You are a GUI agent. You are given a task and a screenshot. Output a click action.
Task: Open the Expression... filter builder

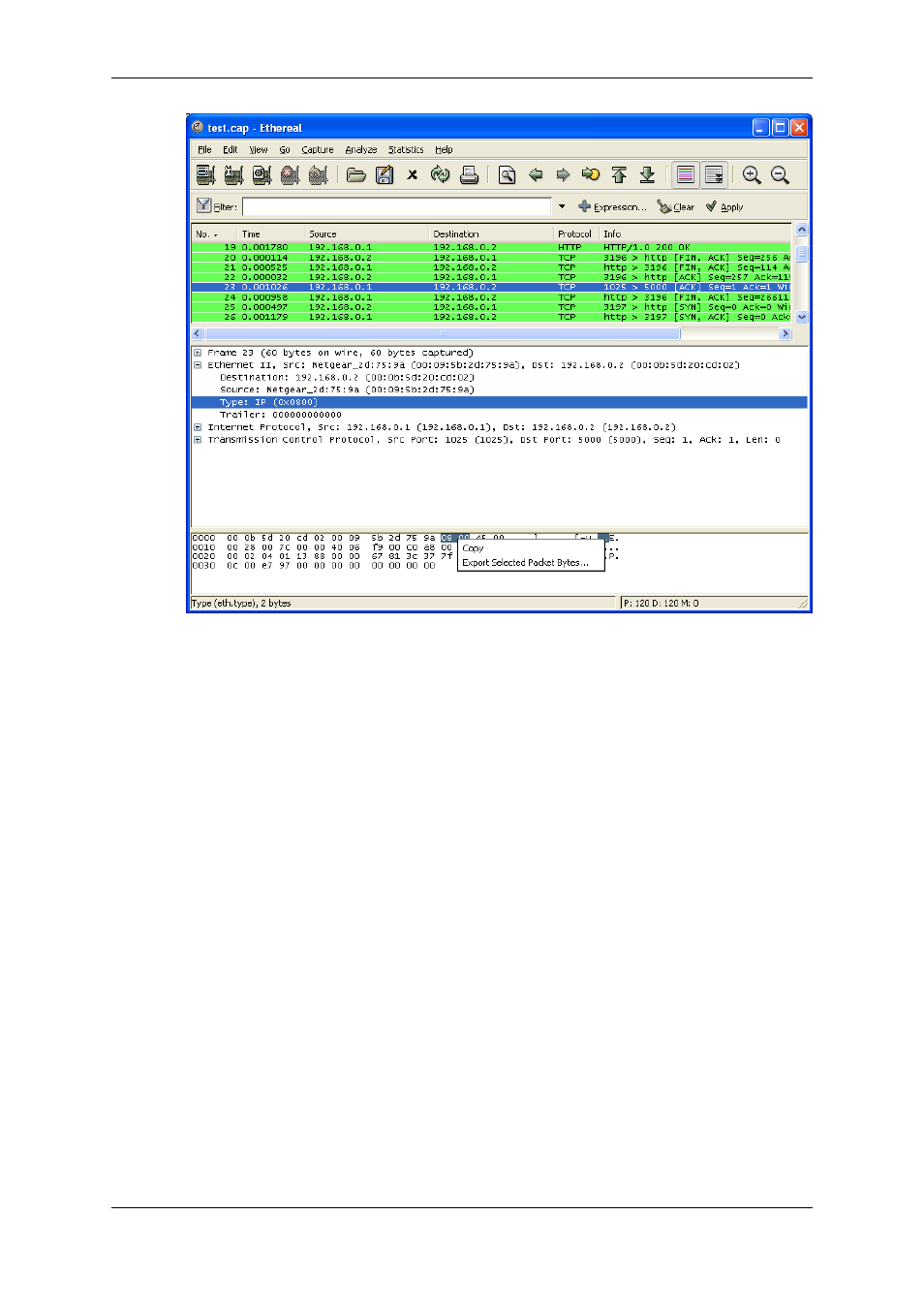click(612, 206)
